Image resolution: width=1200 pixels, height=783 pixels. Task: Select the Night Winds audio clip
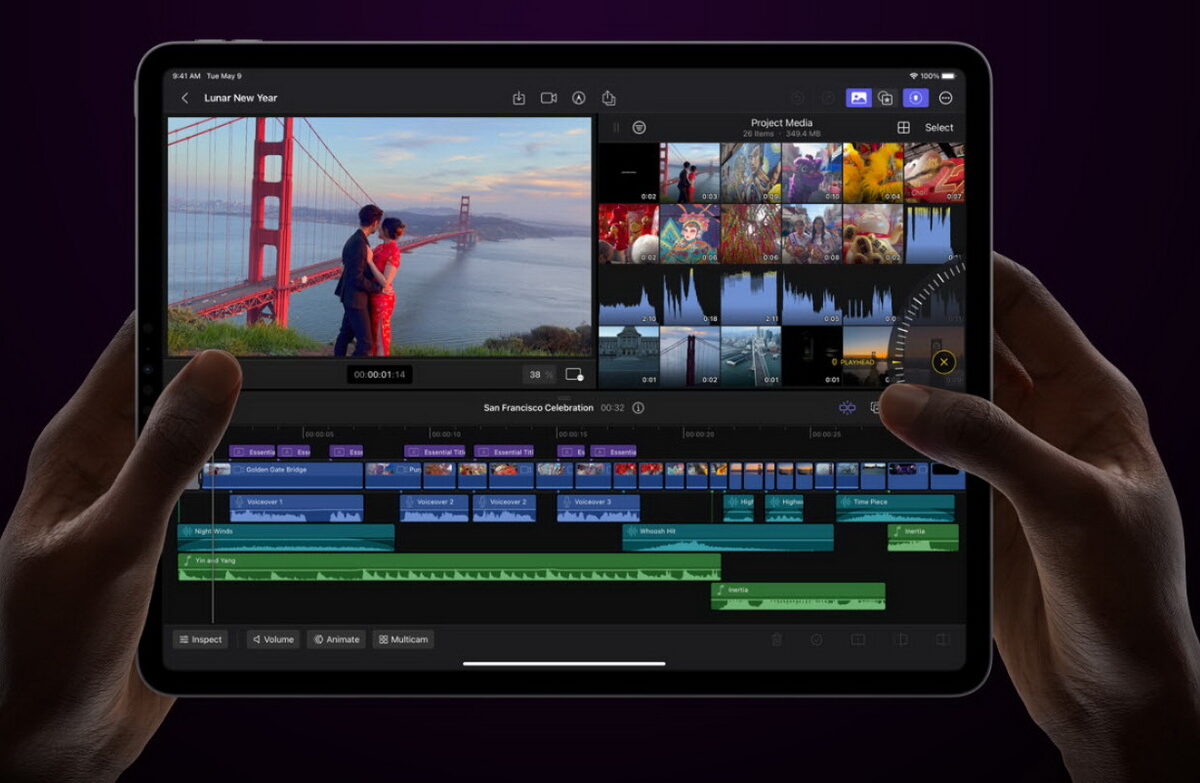tap(286, 538)
